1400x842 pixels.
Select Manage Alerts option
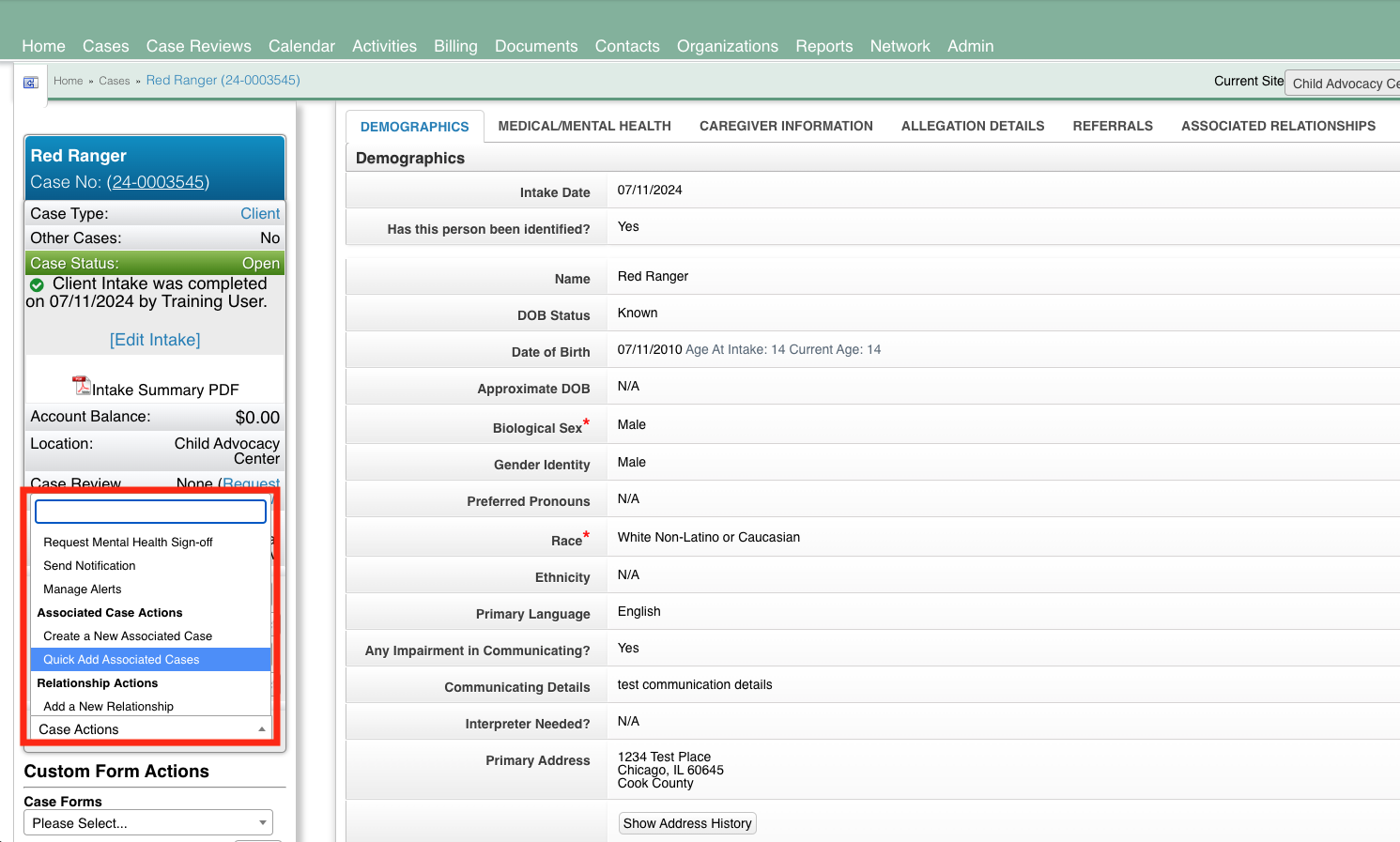(151, 589)
